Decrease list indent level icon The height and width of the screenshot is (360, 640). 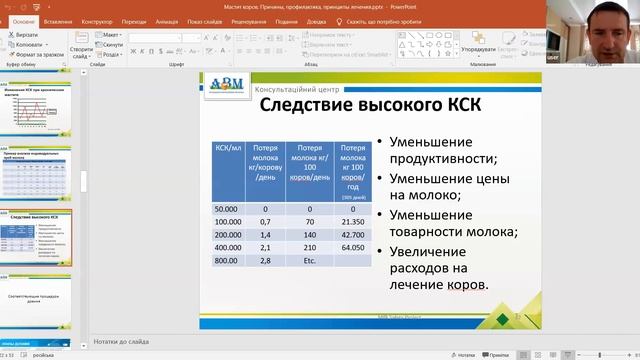pos(270,38)
